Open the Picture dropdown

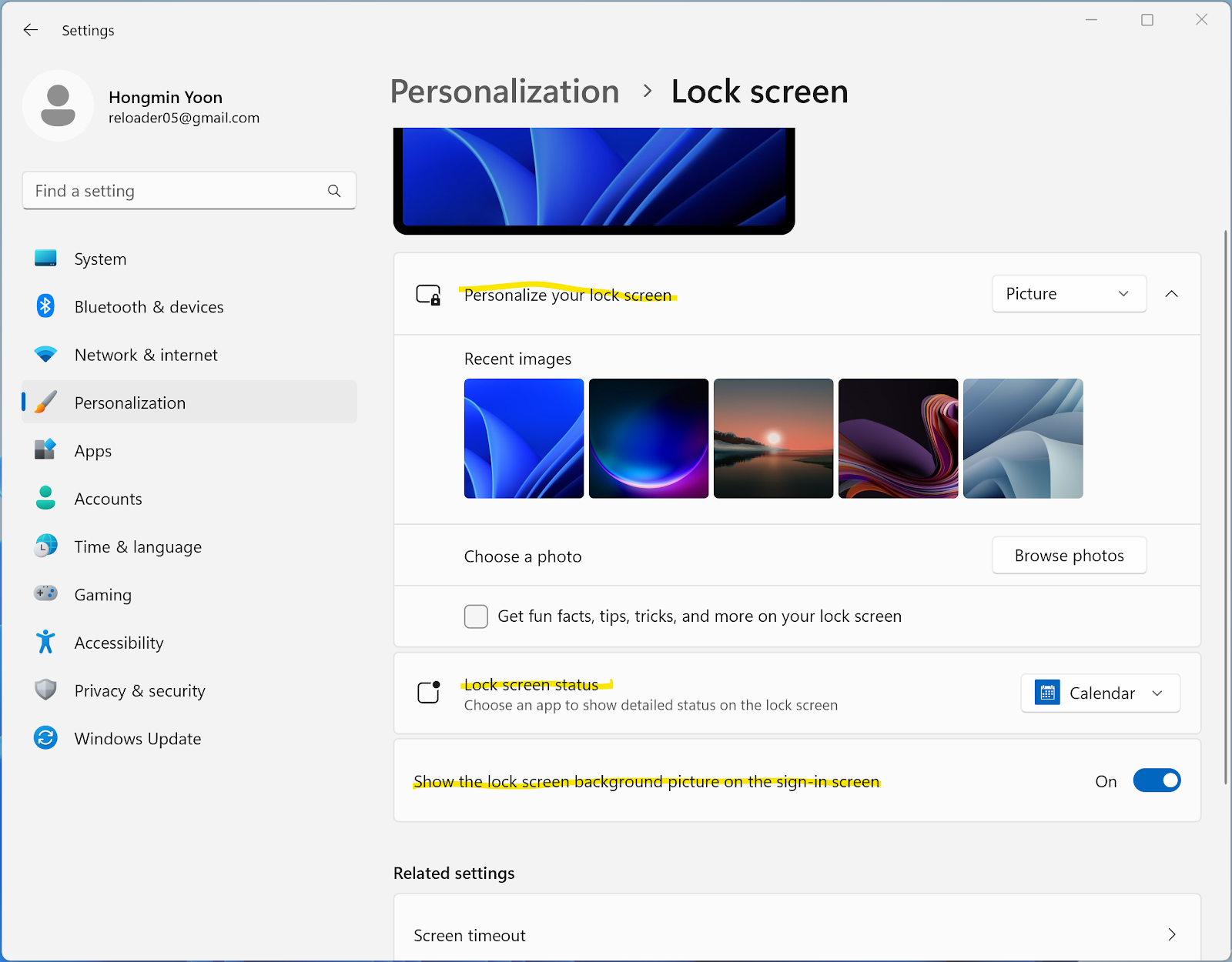pyautogui.click(x=1069, y=294)
